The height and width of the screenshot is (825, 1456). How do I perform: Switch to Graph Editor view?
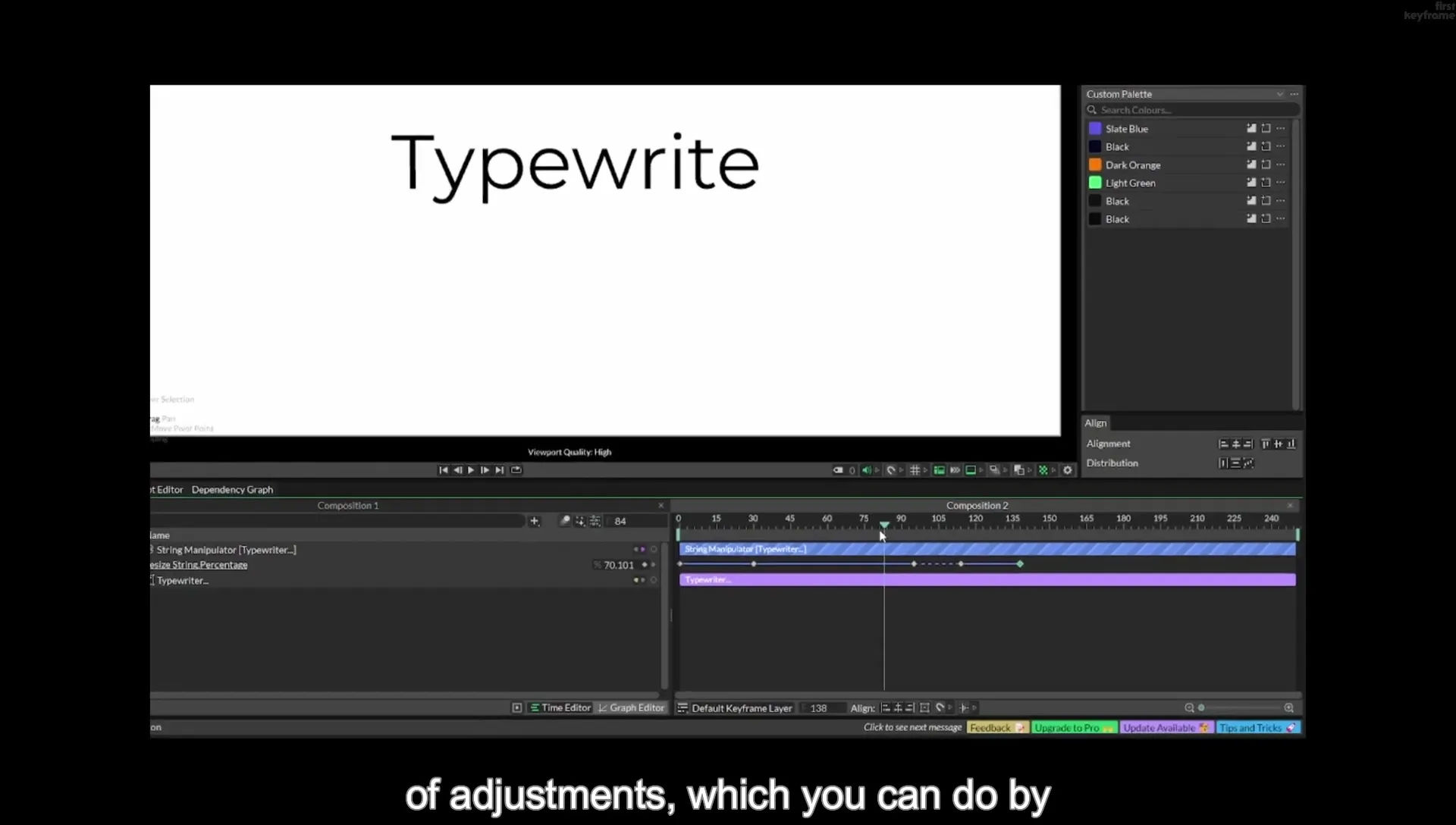[x=631, y=707]
